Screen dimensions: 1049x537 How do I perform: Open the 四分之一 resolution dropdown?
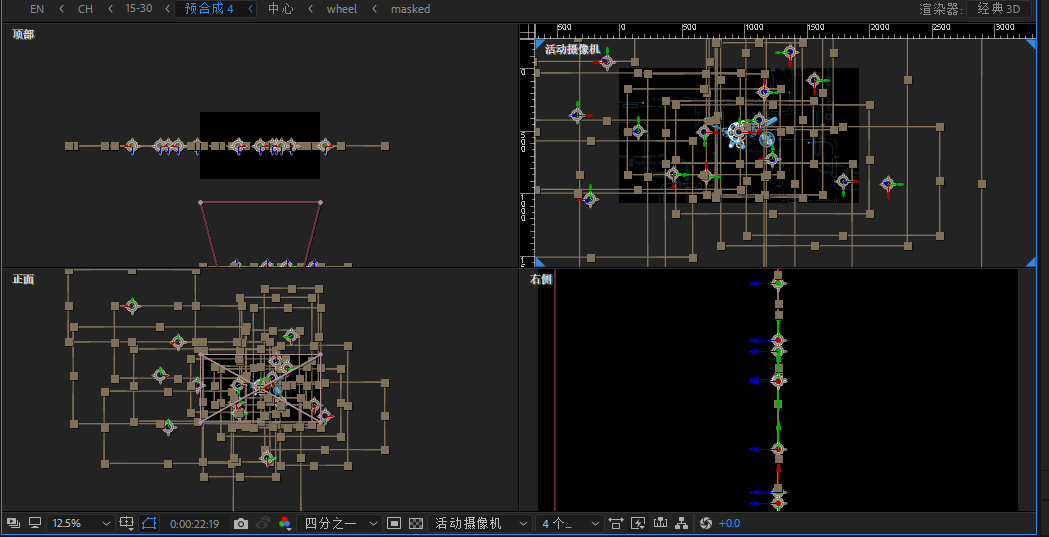coord(340,523)
